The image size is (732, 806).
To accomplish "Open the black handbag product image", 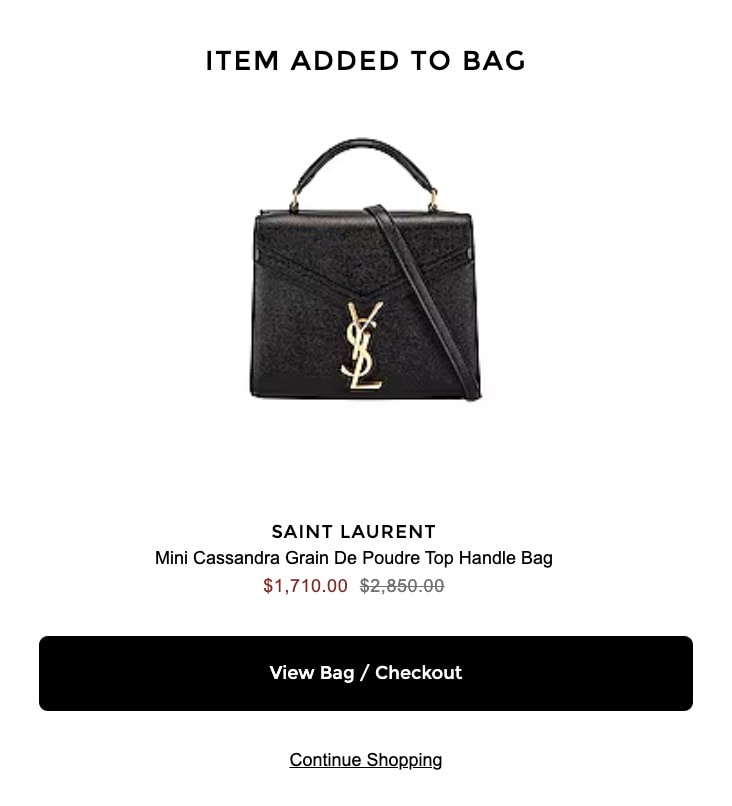I will (x=366, y=269).
